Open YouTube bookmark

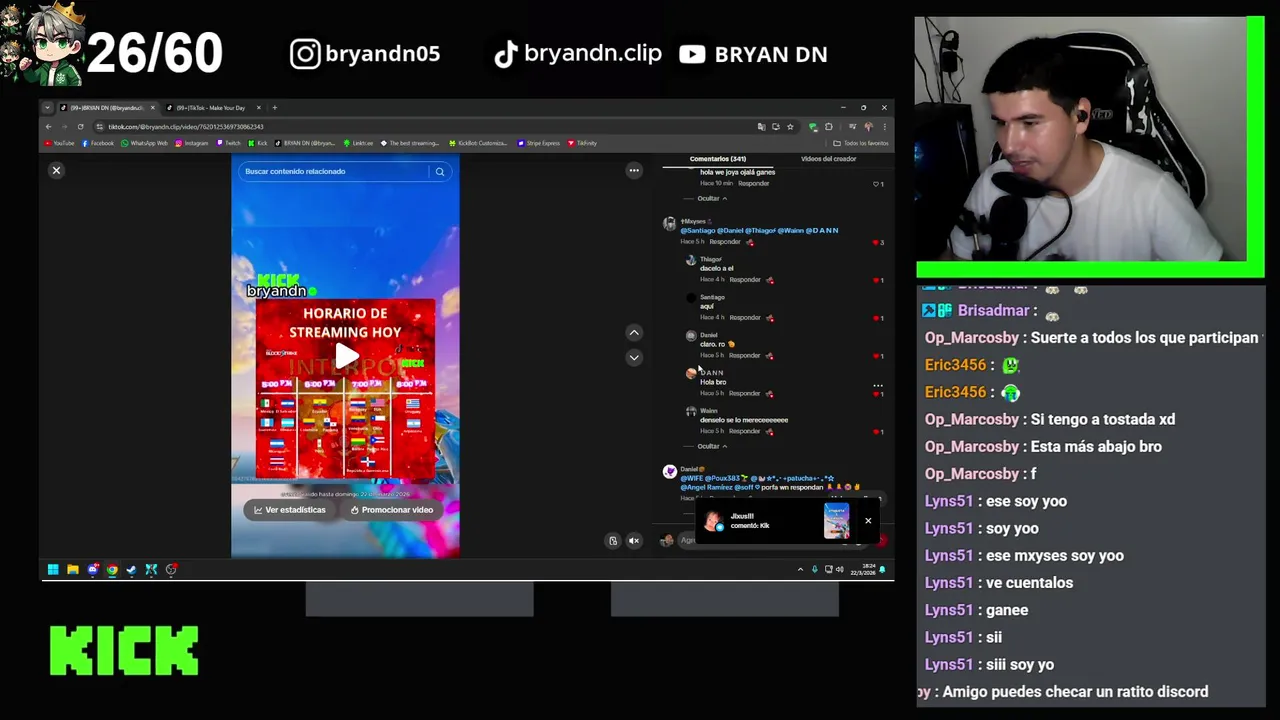tap(59, 143)
